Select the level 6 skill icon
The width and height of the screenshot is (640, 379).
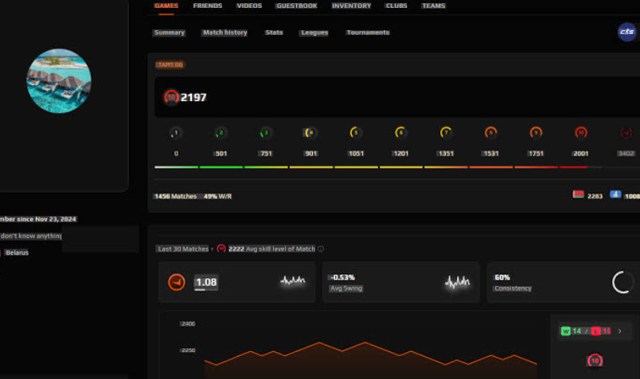[x=401, y=133]
